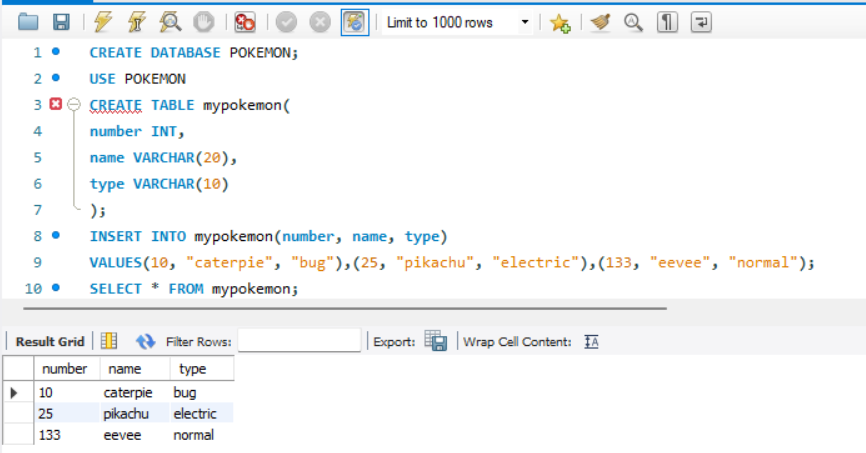Click the error marker on line 3
866x453 pixels.
point(56,104)
